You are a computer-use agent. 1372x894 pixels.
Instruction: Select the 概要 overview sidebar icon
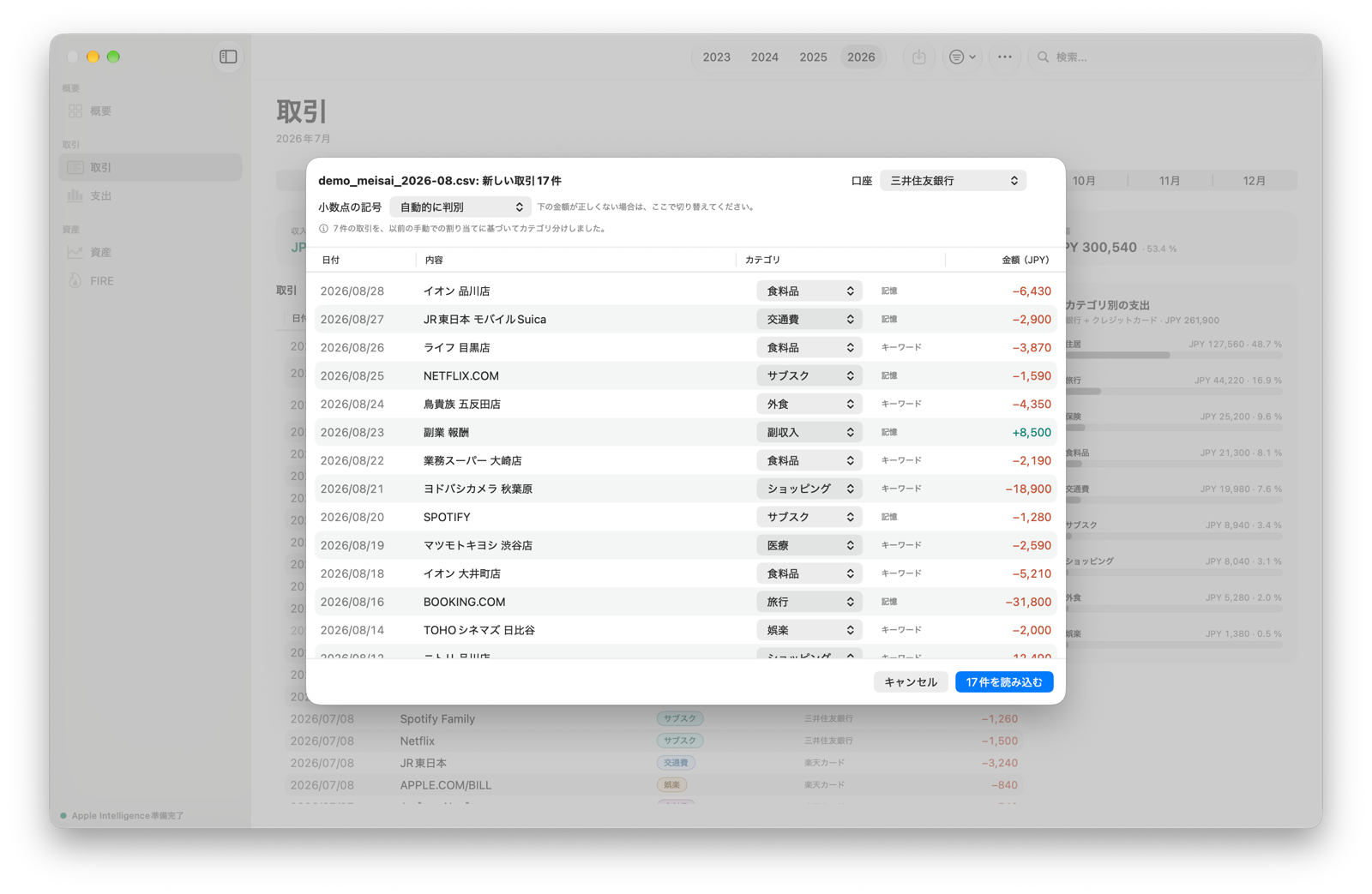point(75,111)
